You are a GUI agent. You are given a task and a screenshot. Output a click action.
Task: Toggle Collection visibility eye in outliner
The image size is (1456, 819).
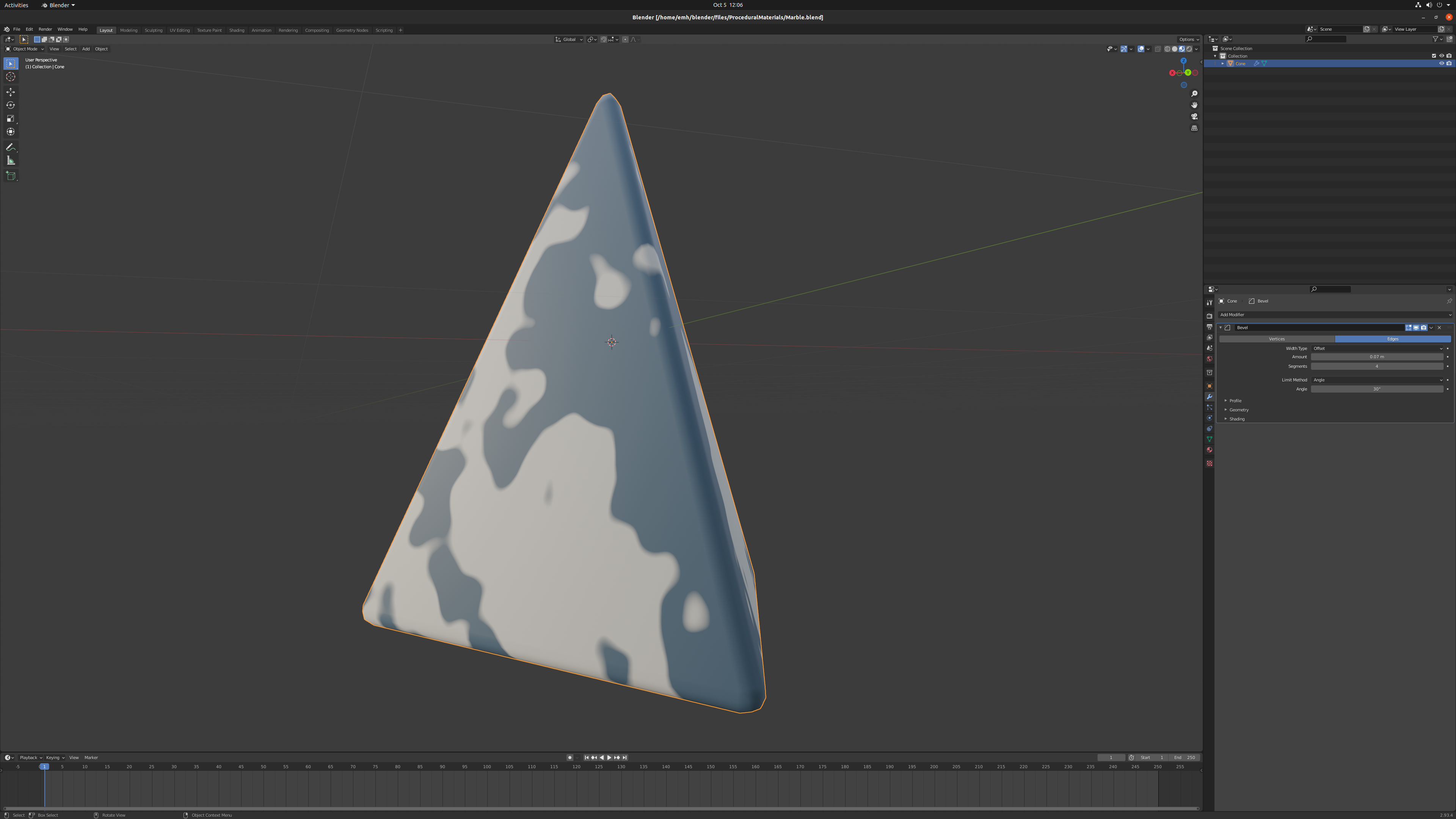coord(1441,56)
